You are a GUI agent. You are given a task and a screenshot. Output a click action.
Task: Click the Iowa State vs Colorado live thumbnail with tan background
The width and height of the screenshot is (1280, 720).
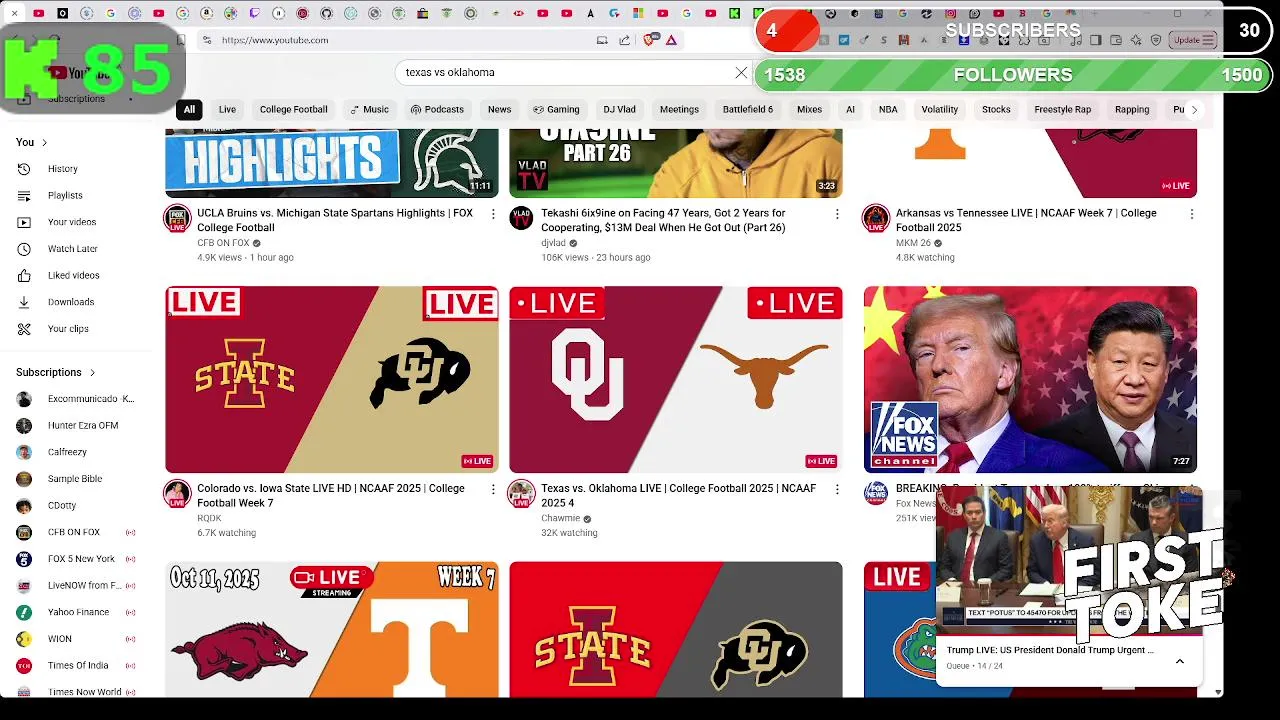pos(331,379)
